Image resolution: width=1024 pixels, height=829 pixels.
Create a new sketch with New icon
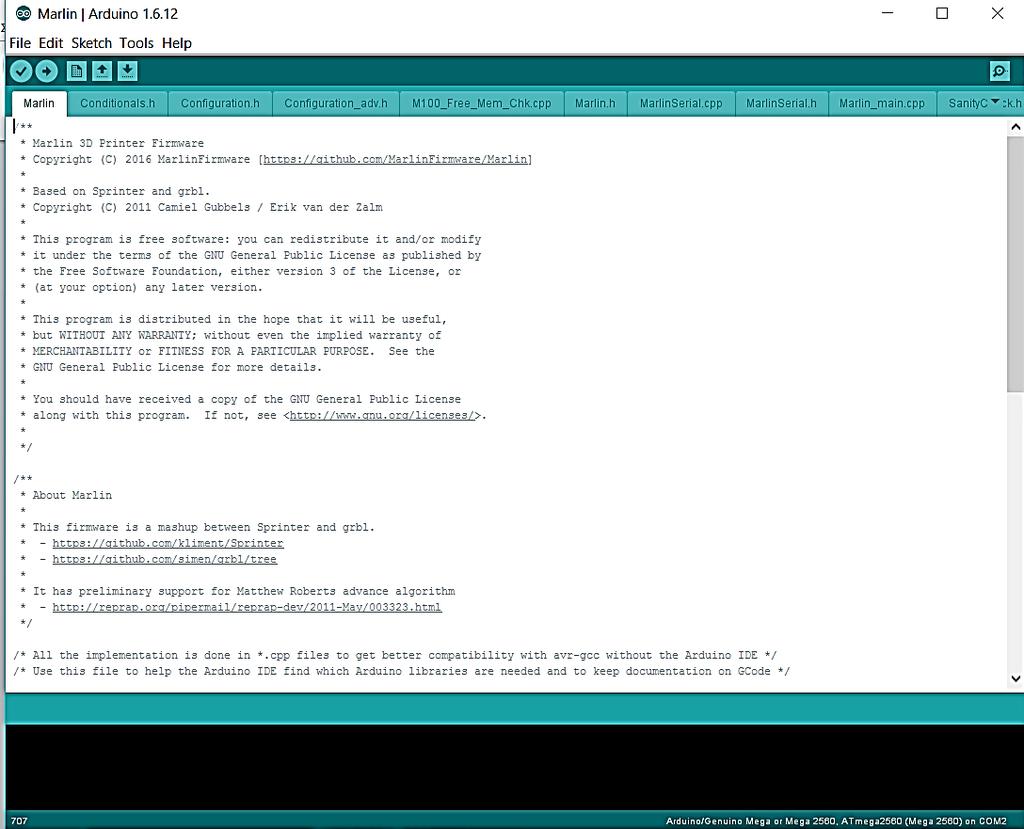(76, 71)
